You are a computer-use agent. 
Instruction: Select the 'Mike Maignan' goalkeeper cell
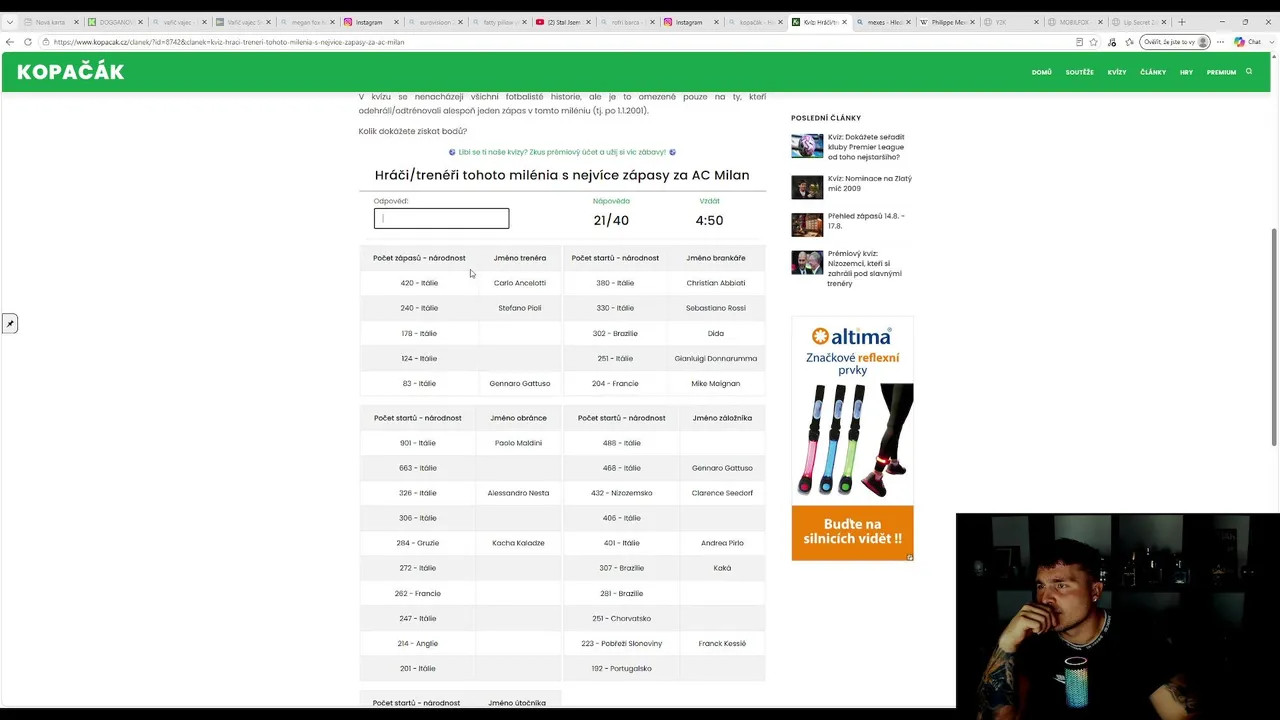(x=716, y=383)
